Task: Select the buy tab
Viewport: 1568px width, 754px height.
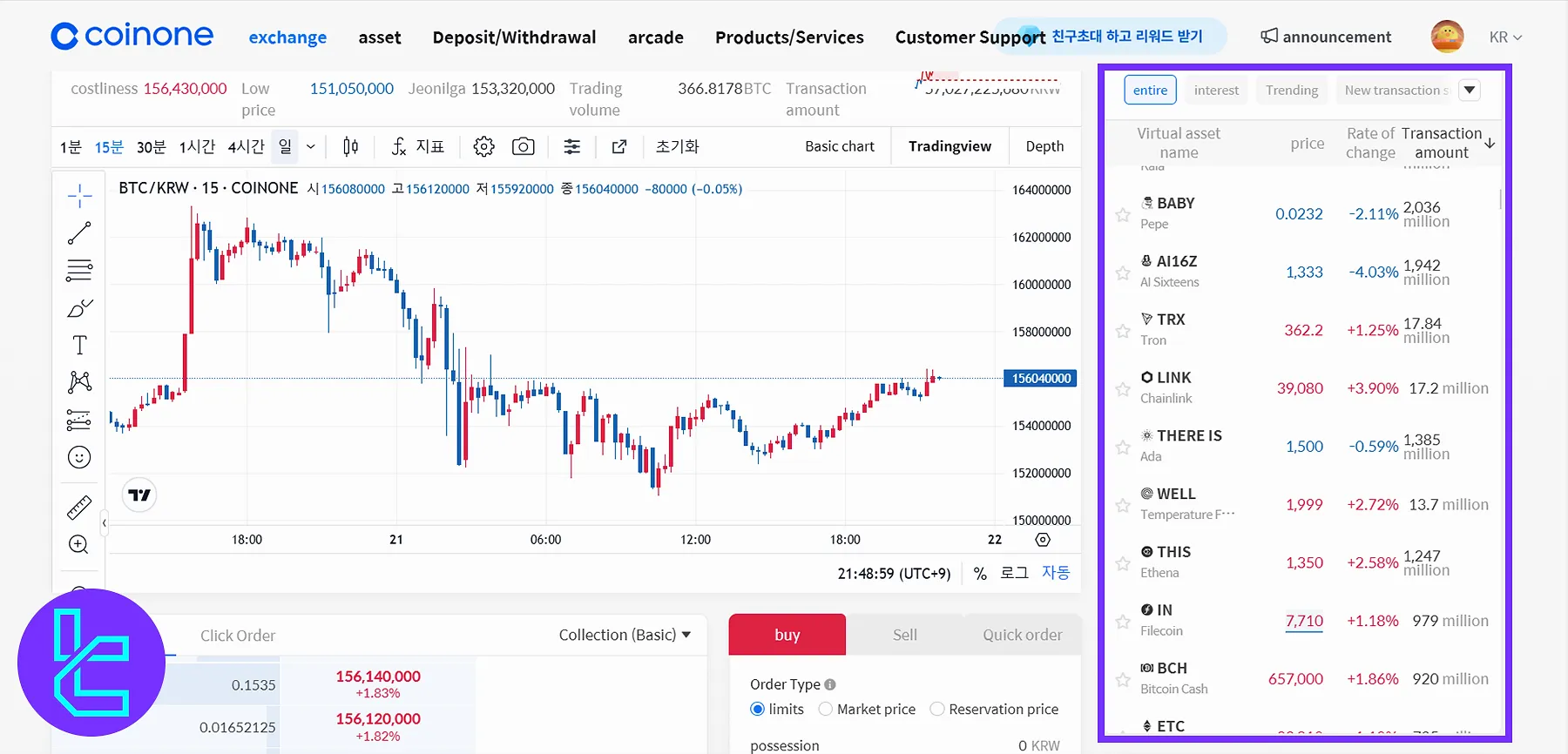Action: coord(787,635)
